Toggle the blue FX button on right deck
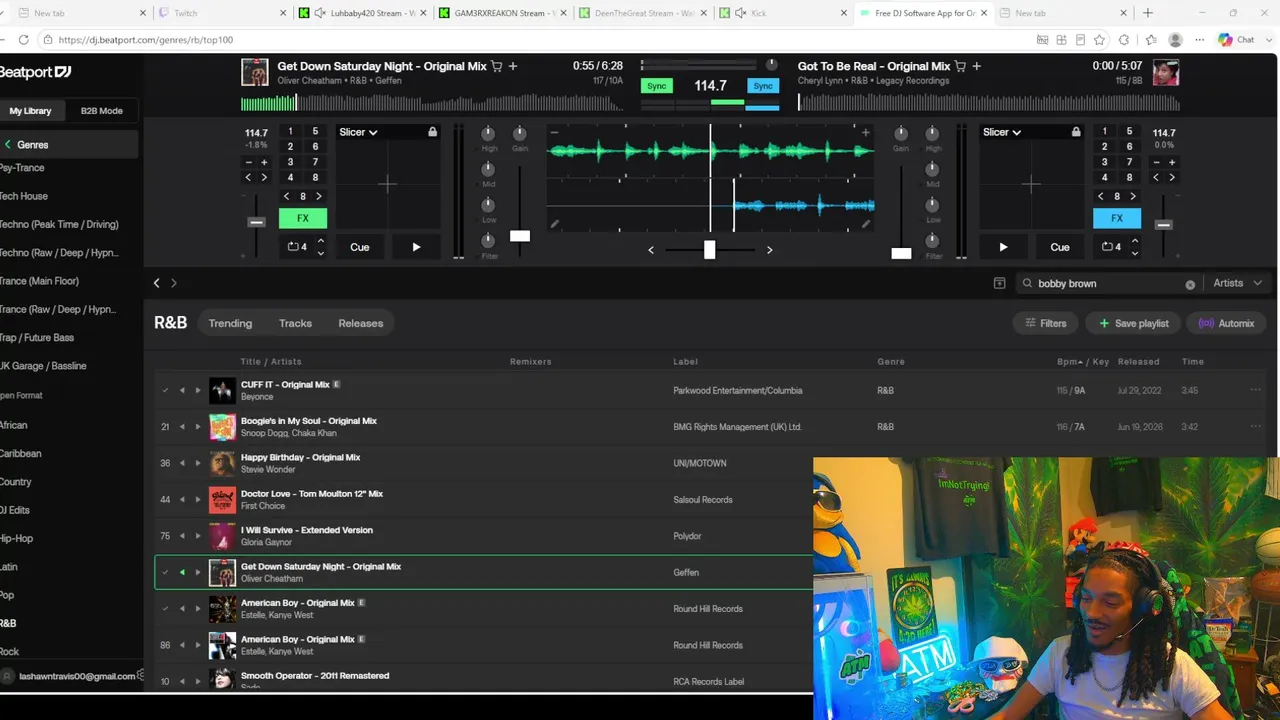The width and height of the screenshot is (1280, 720). pyautogui.click(x=1117, y=218)
